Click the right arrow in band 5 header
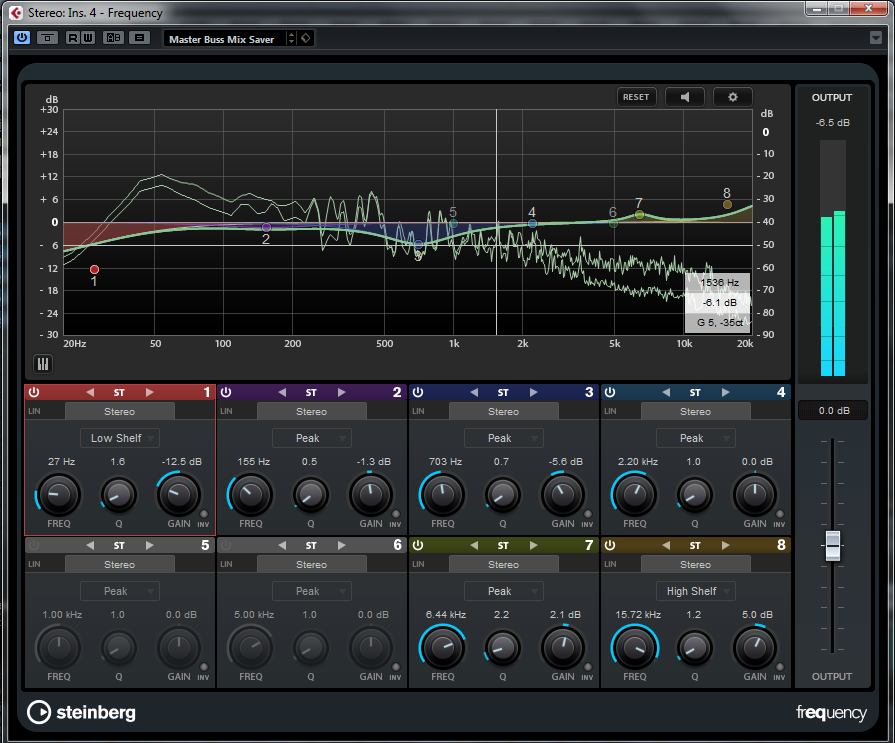This screenshot has width=895, height=743. coord(149,545)
